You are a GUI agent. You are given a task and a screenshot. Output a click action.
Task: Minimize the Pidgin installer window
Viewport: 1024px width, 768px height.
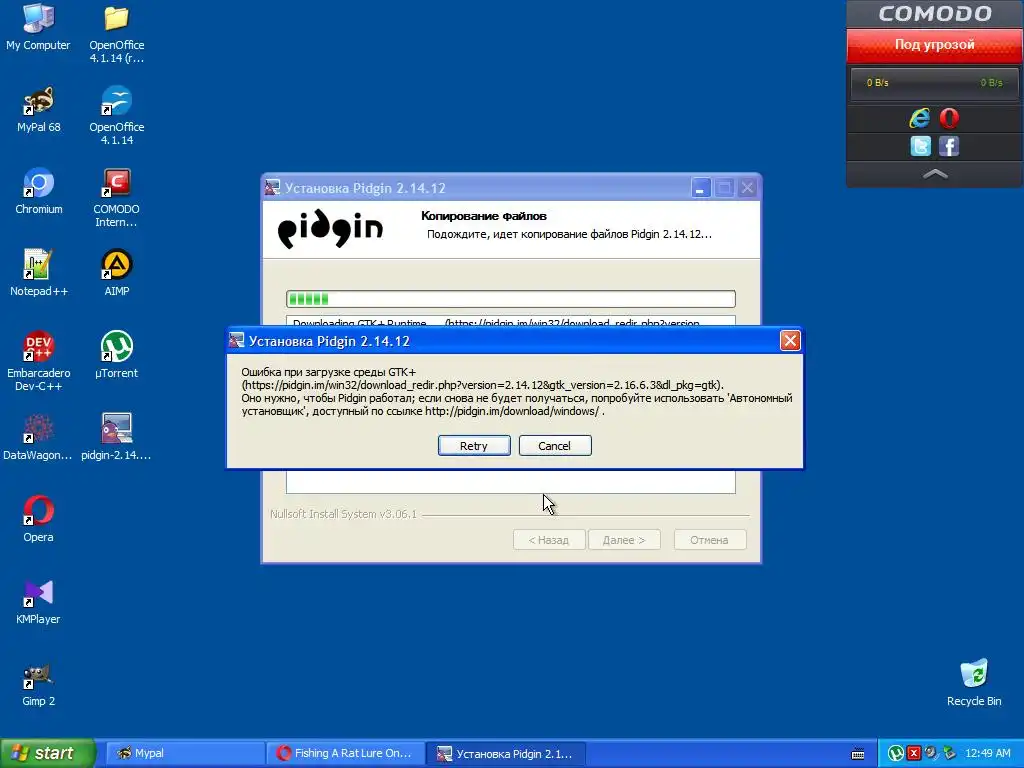tap(700, 188)
